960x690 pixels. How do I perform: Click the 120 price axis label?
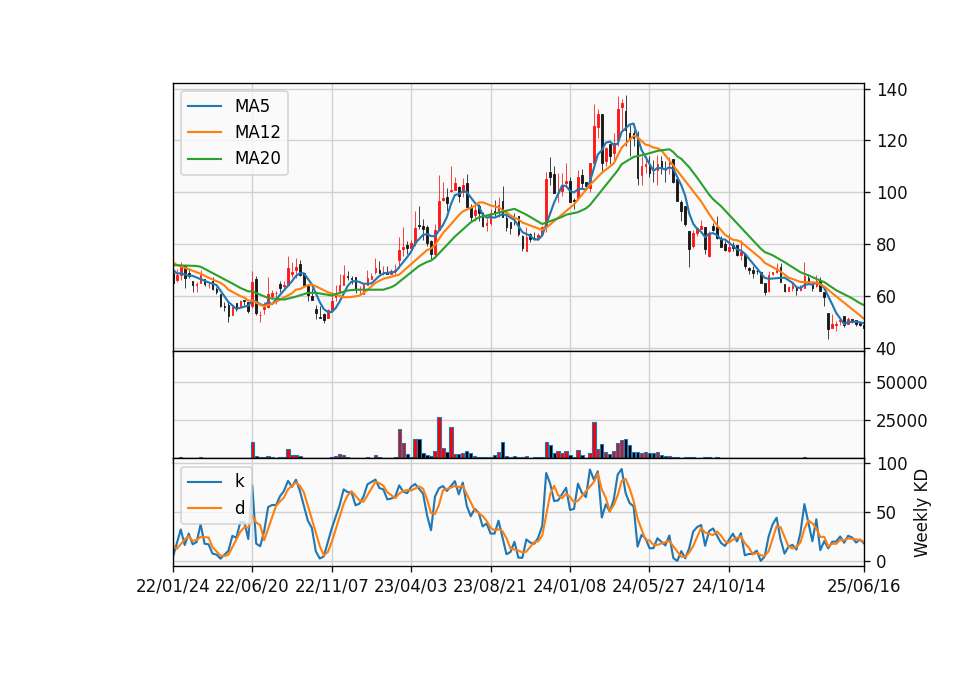pyautogui.click(x=892, y=141)
